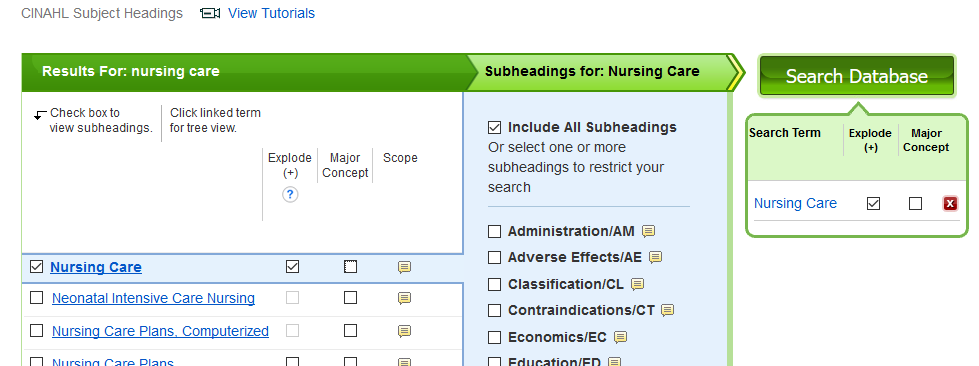The image size is (979, 366).
Task: Uncheck Explode for Nursing Care in search term panel
Action: point(873,203)
